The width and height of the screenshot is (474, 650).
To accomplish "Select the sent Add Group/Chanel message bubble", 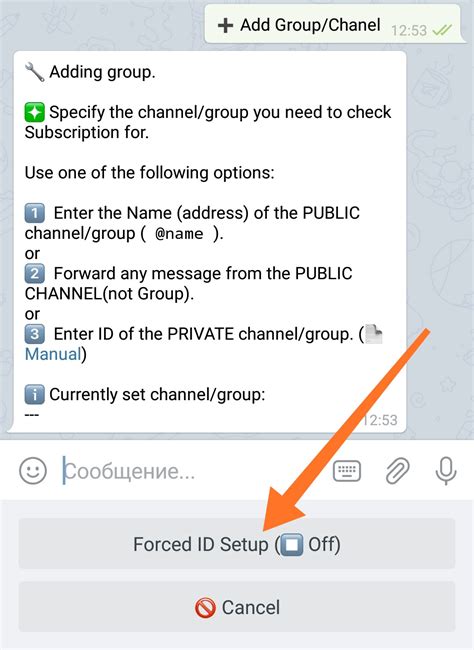I will point(334,24).
